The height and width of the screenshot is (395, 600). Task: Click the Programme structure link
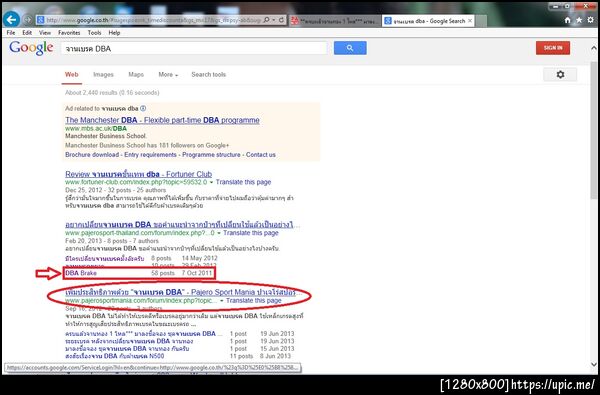point(211,155)
